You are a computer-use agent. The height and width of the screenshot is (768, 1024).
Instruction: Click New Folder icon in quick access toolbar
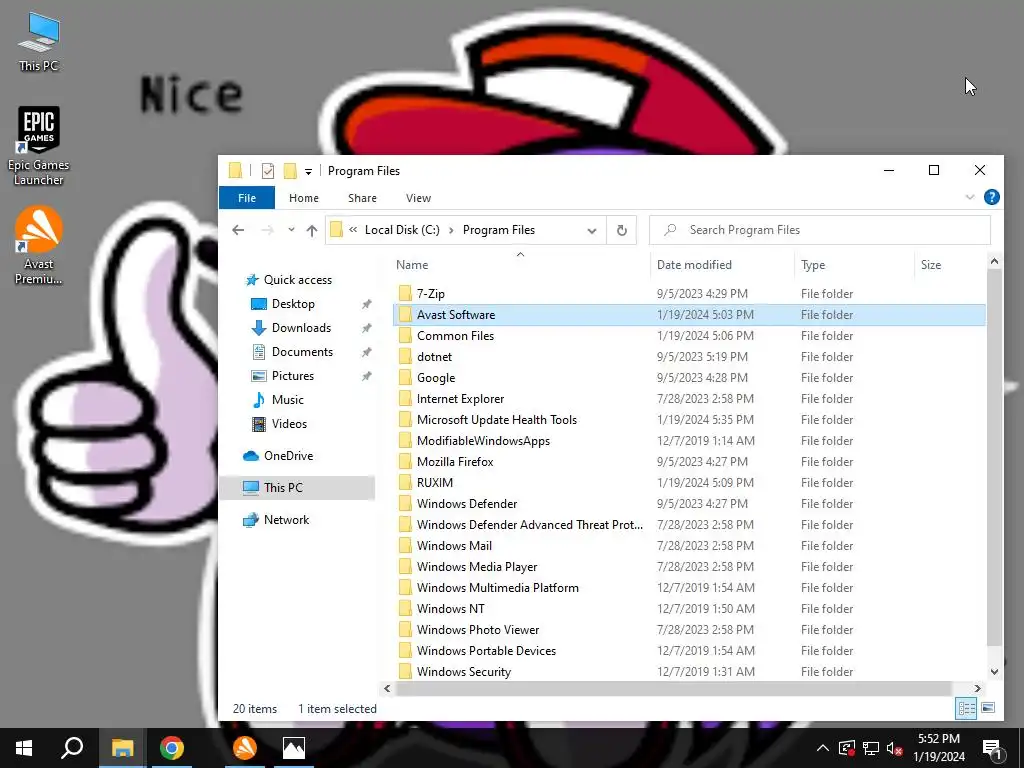coord(290,171)
